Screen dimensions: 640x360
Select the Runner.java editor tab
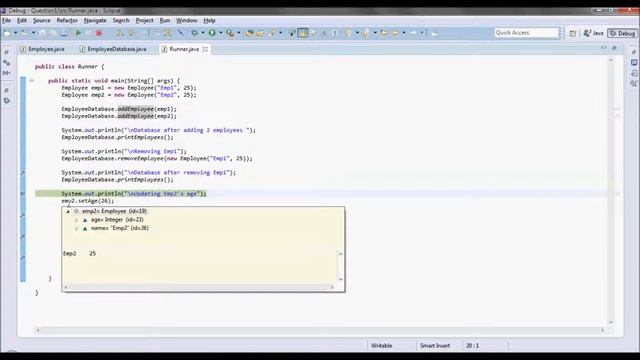coord(184,49)
